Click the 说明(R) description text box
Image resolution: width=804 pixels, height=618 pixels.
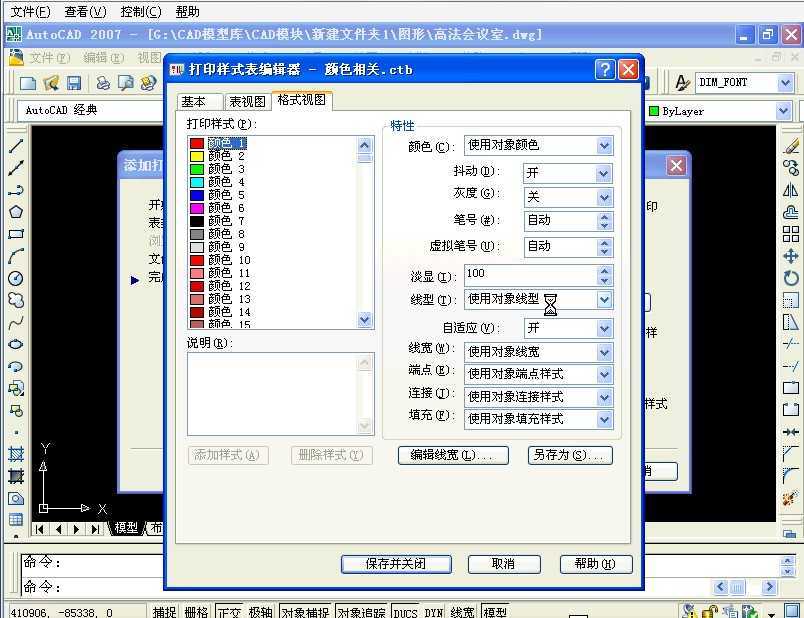pos(280,394)
